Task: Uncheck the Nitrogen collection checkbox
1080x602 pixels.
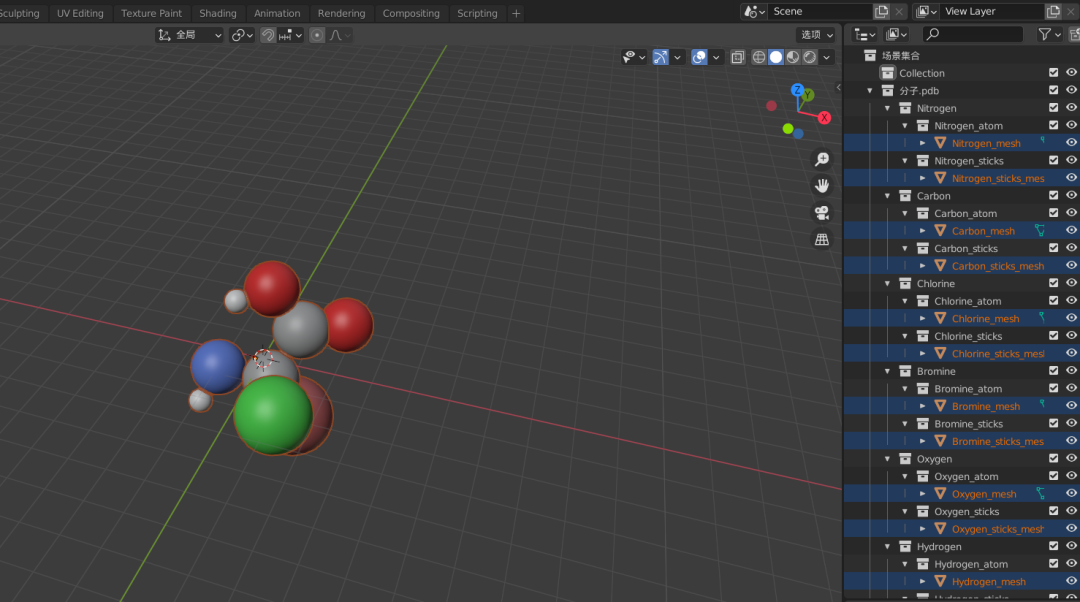Action: click(x=1053, y=107)
